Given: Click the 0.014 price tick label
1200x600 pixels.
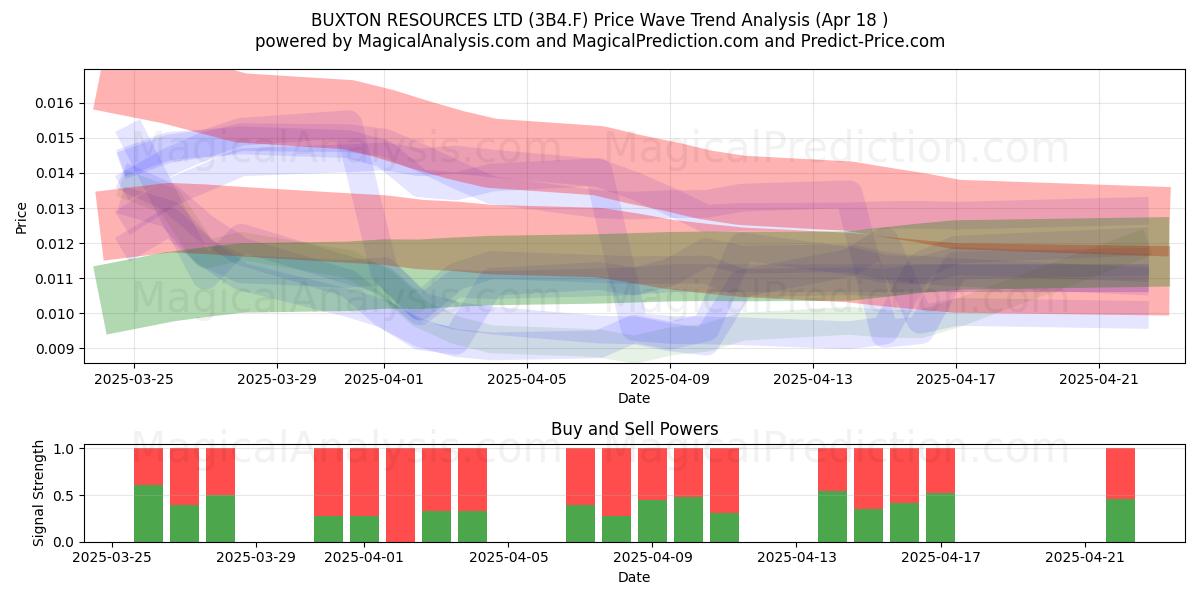Looking at the screenshot, I should [55, 173].
